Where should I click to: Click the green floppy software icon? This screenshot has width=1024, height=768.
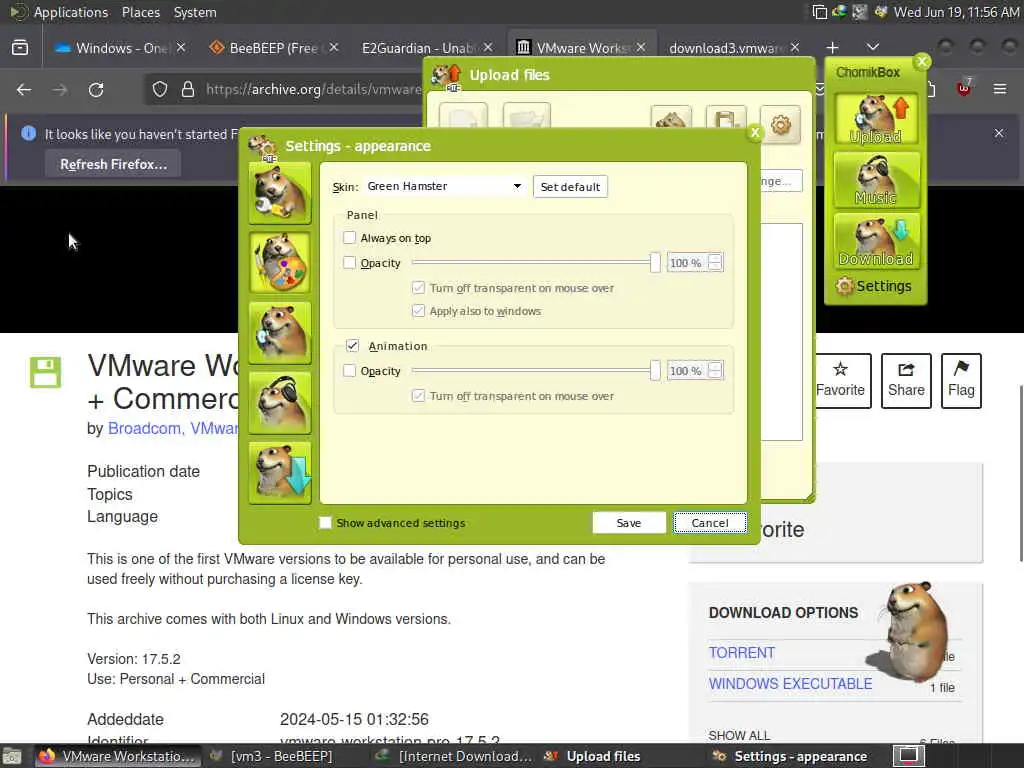pos(46,372)
